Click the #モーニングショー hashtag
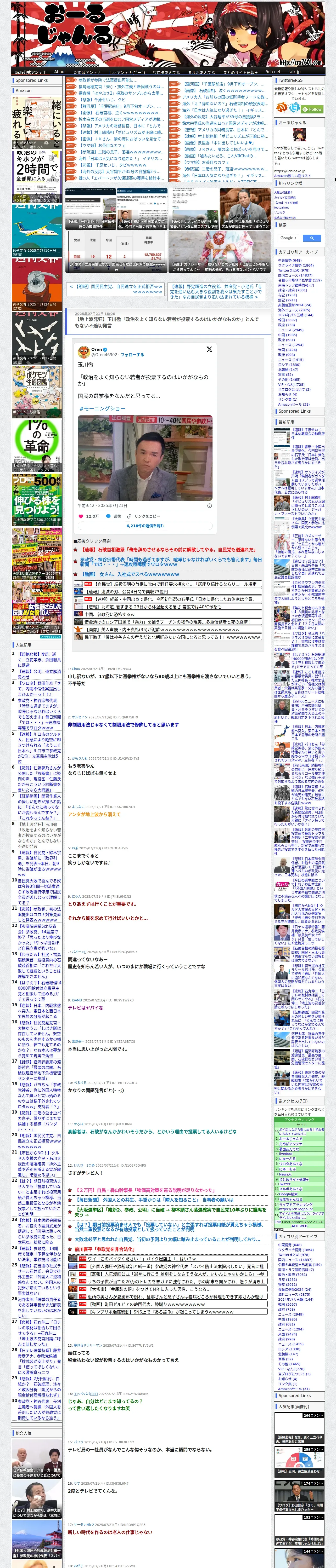336x1568 pixels. (102, 408)
